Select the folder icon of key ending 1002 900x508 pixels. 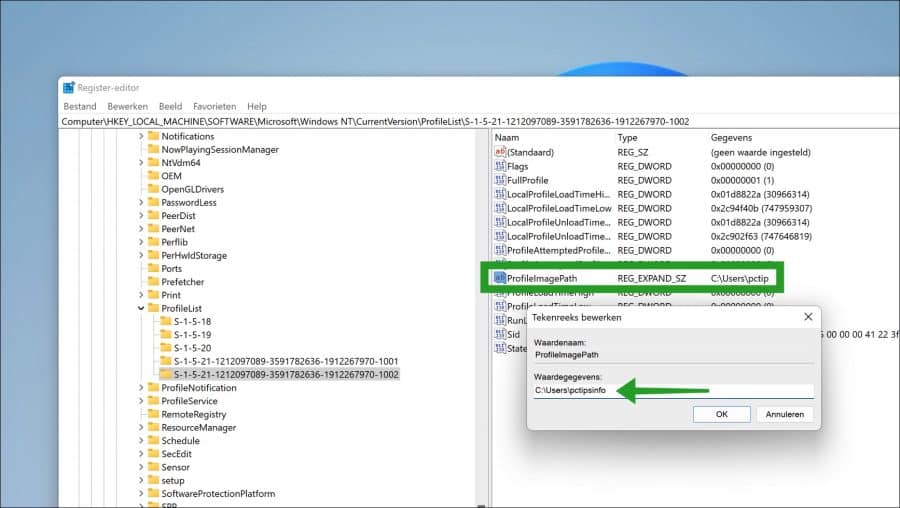pyautogui.click(x=166, y=374)
